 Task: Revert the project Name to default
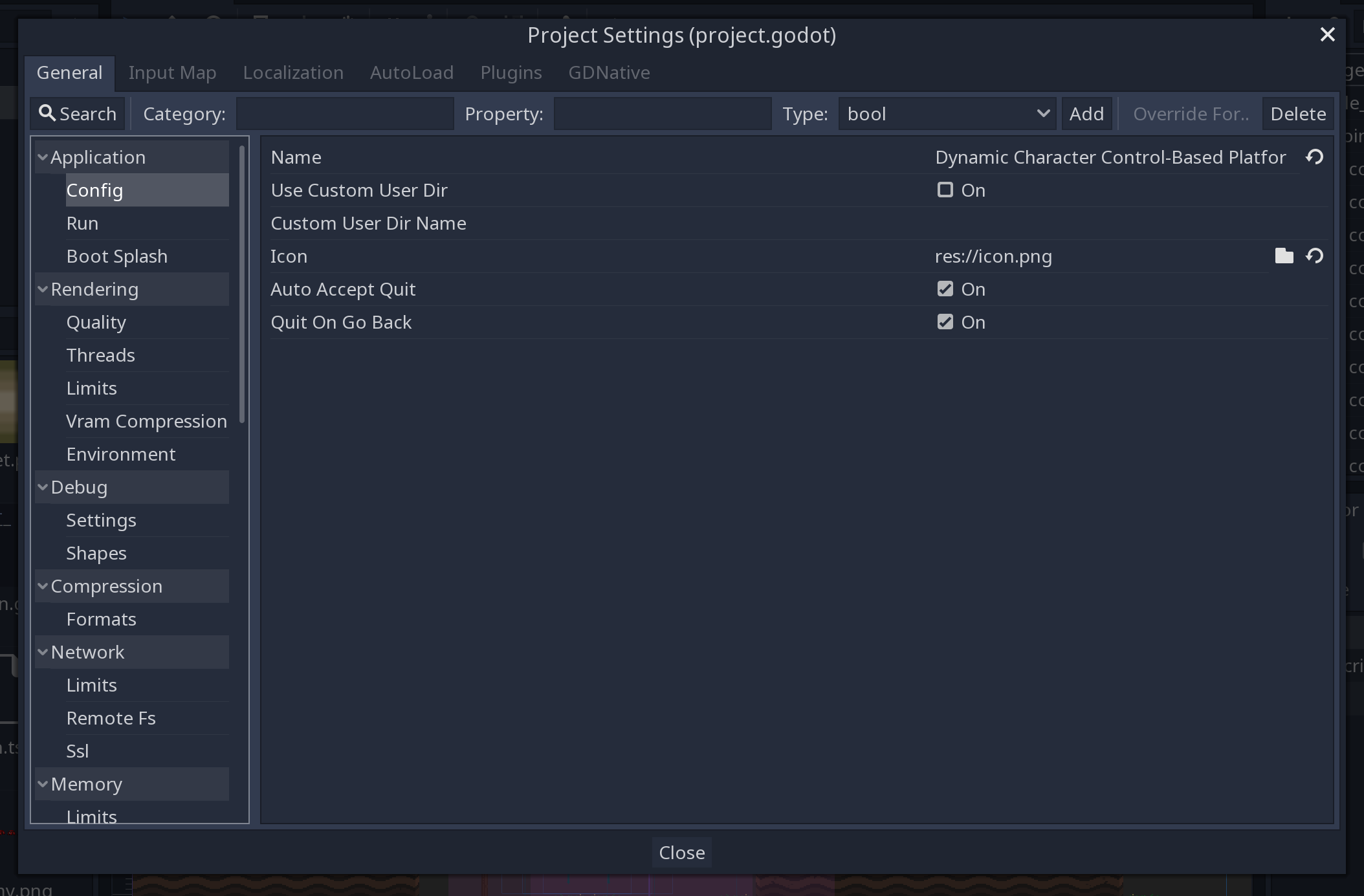(1315, 157)
